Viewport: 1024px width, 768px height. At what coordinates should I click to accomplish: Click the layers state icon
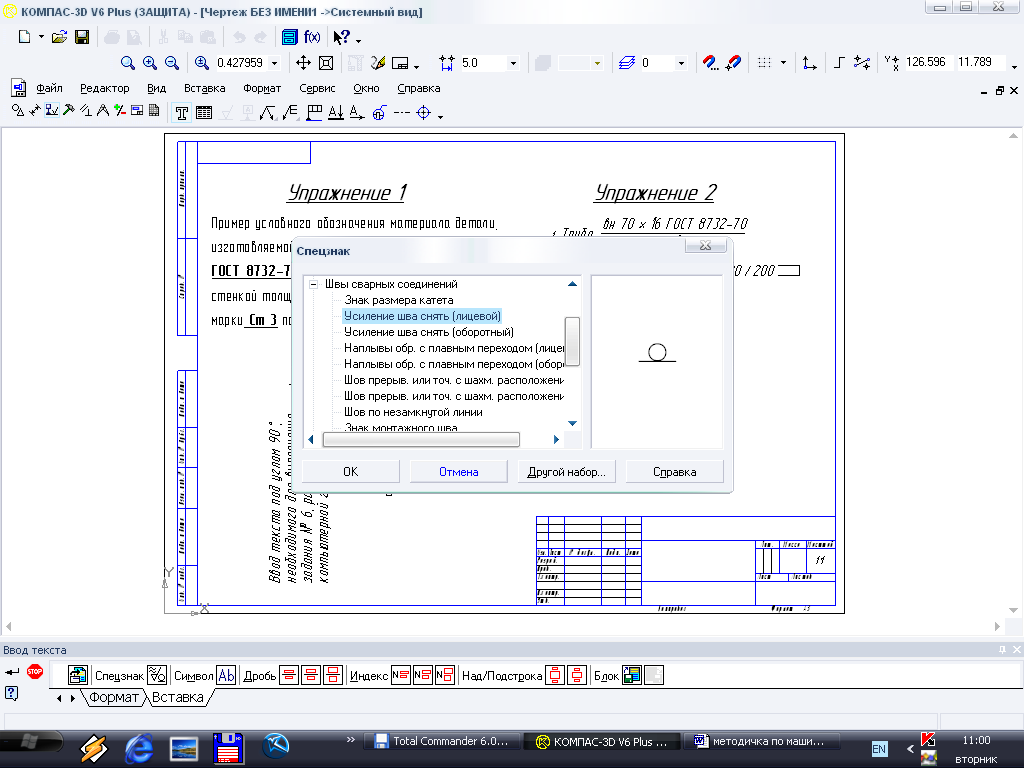pos(626,63)
